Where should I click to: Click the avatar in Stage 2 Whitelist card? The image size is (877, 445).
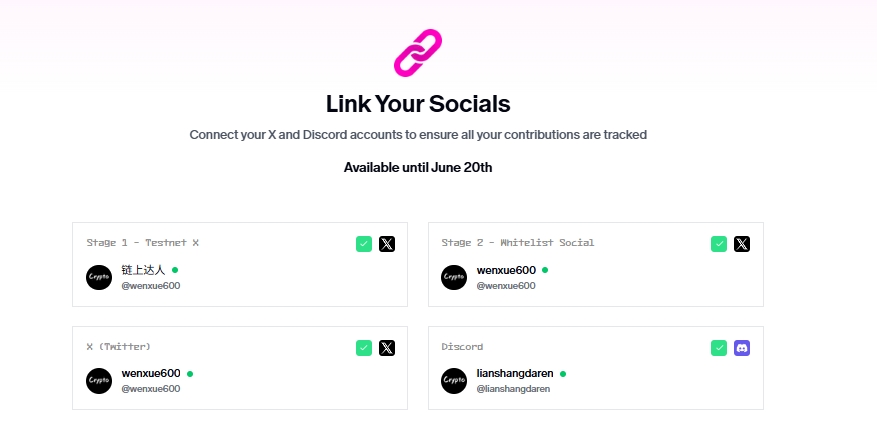click(x=454, y=277)
